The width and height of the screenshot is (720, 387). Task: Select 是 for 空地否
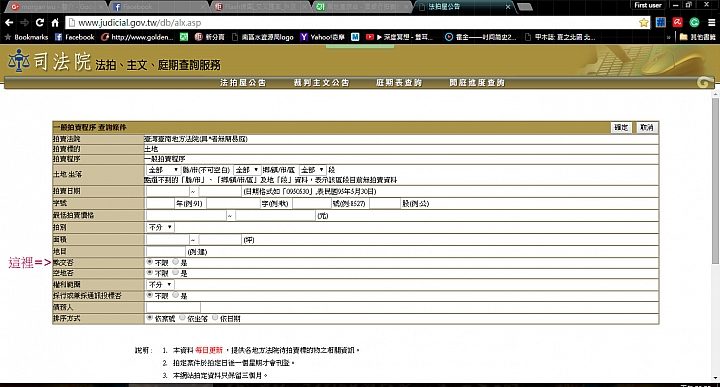[x=175, y=273]
